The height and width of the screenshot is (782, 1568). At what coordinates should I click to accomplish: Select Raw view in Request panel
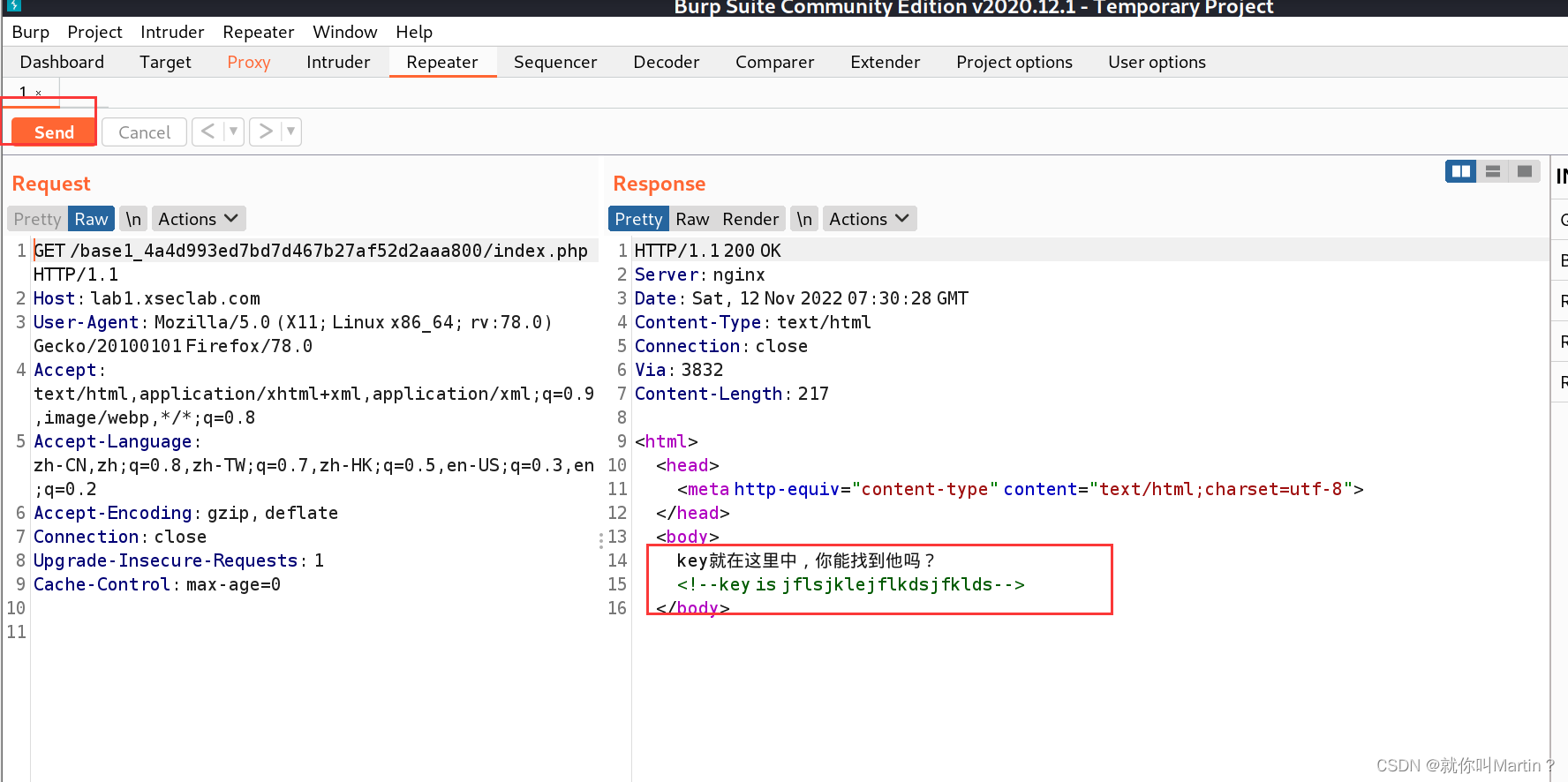click(91, 219)
